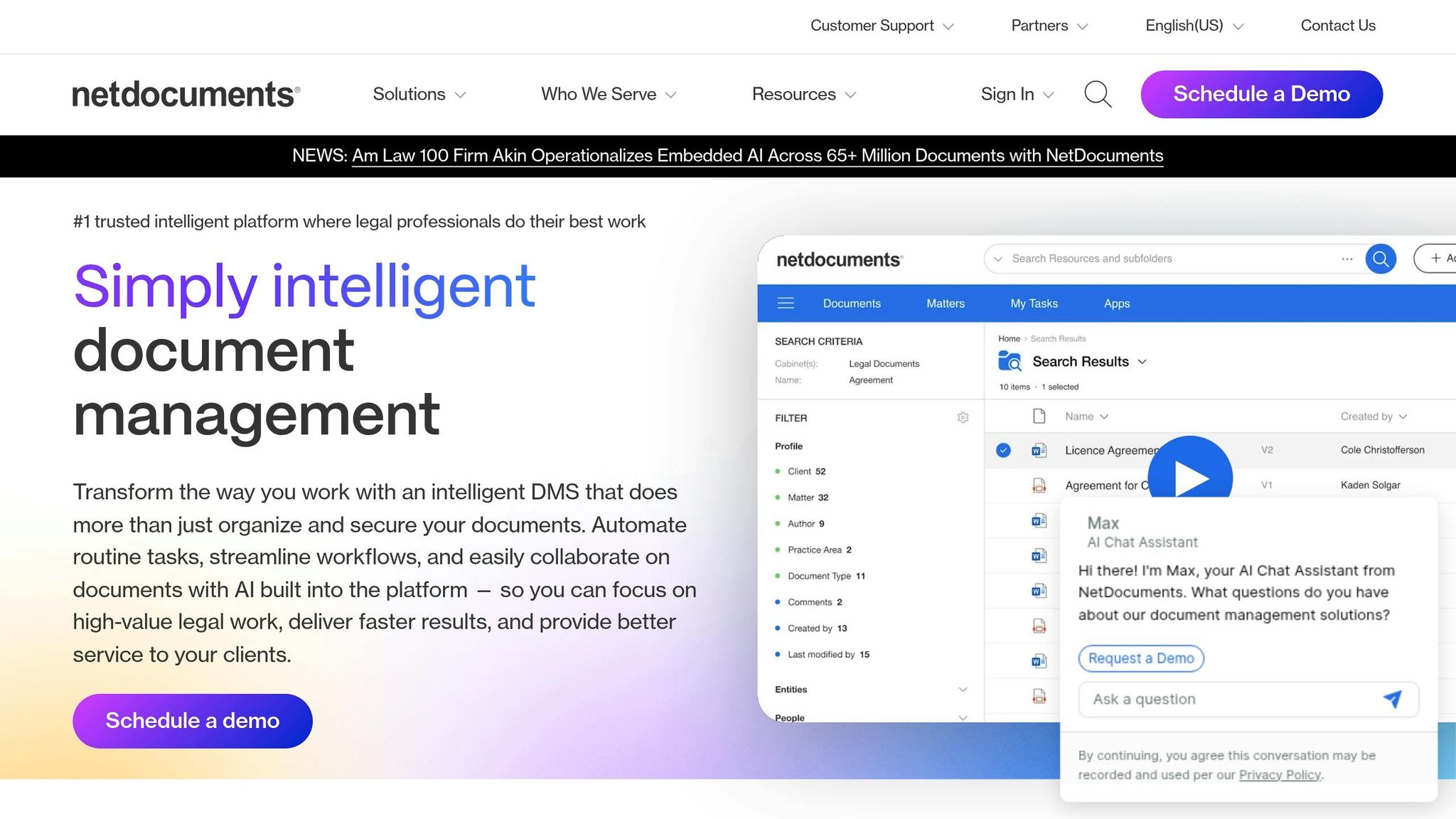Click the three-dots icon in the preview search bar

coord(1347,259)
